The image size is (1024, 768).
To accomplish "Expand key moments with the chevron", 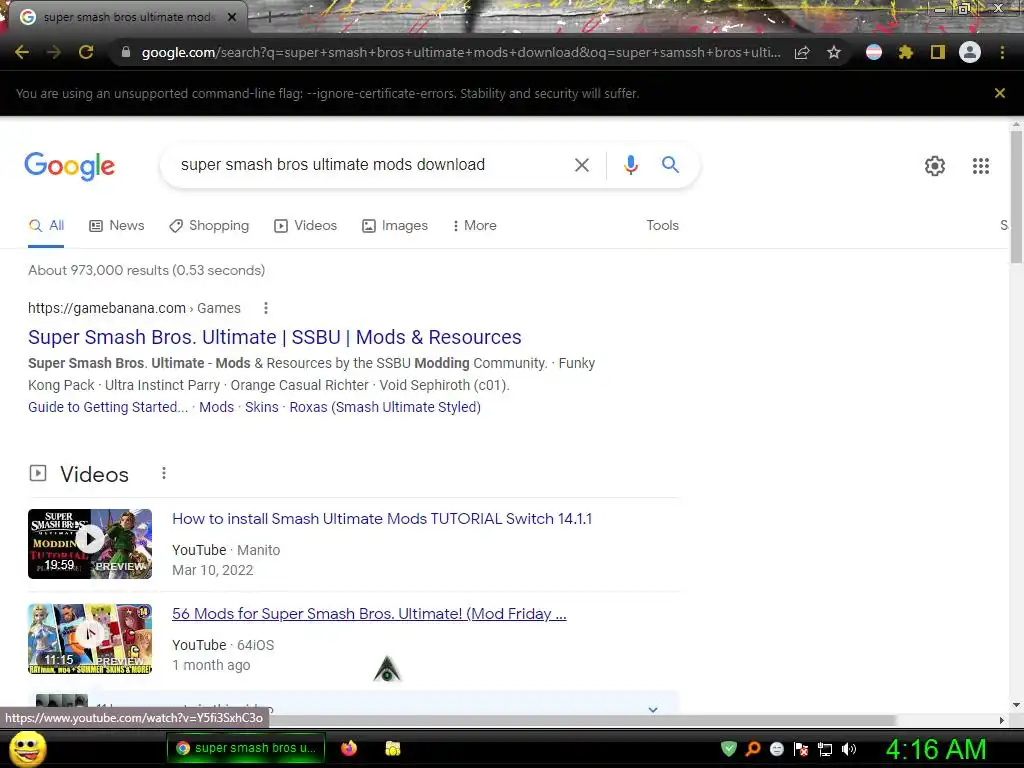I will pyautogui.click(x=652, y=709).
